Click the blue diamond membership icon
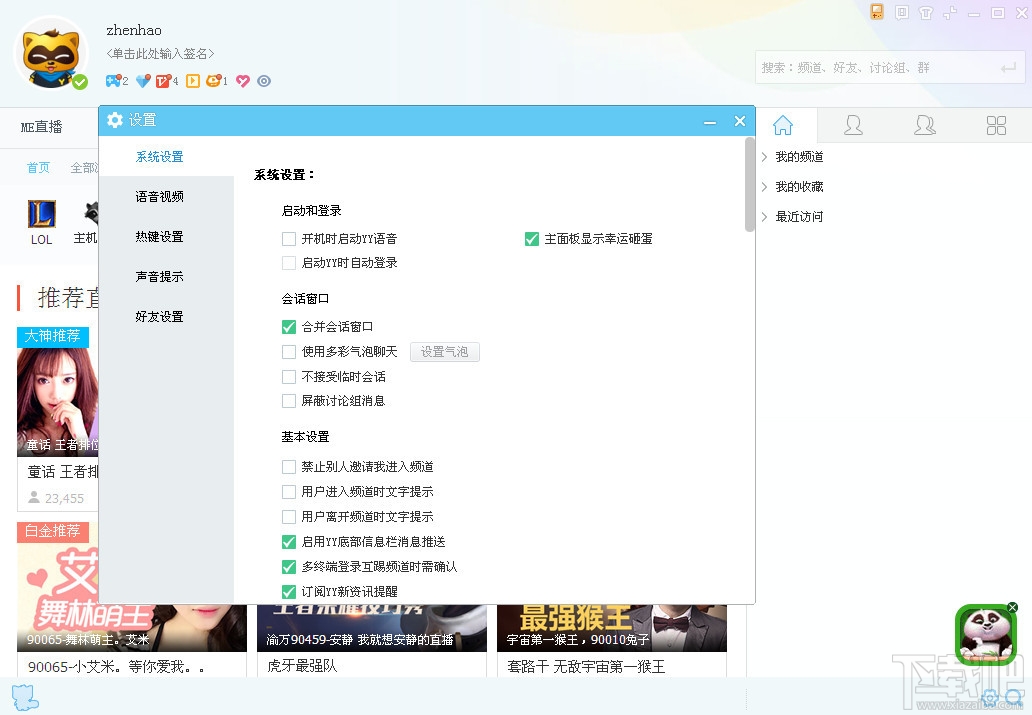The image size is (1032, 715). (142, 80)
